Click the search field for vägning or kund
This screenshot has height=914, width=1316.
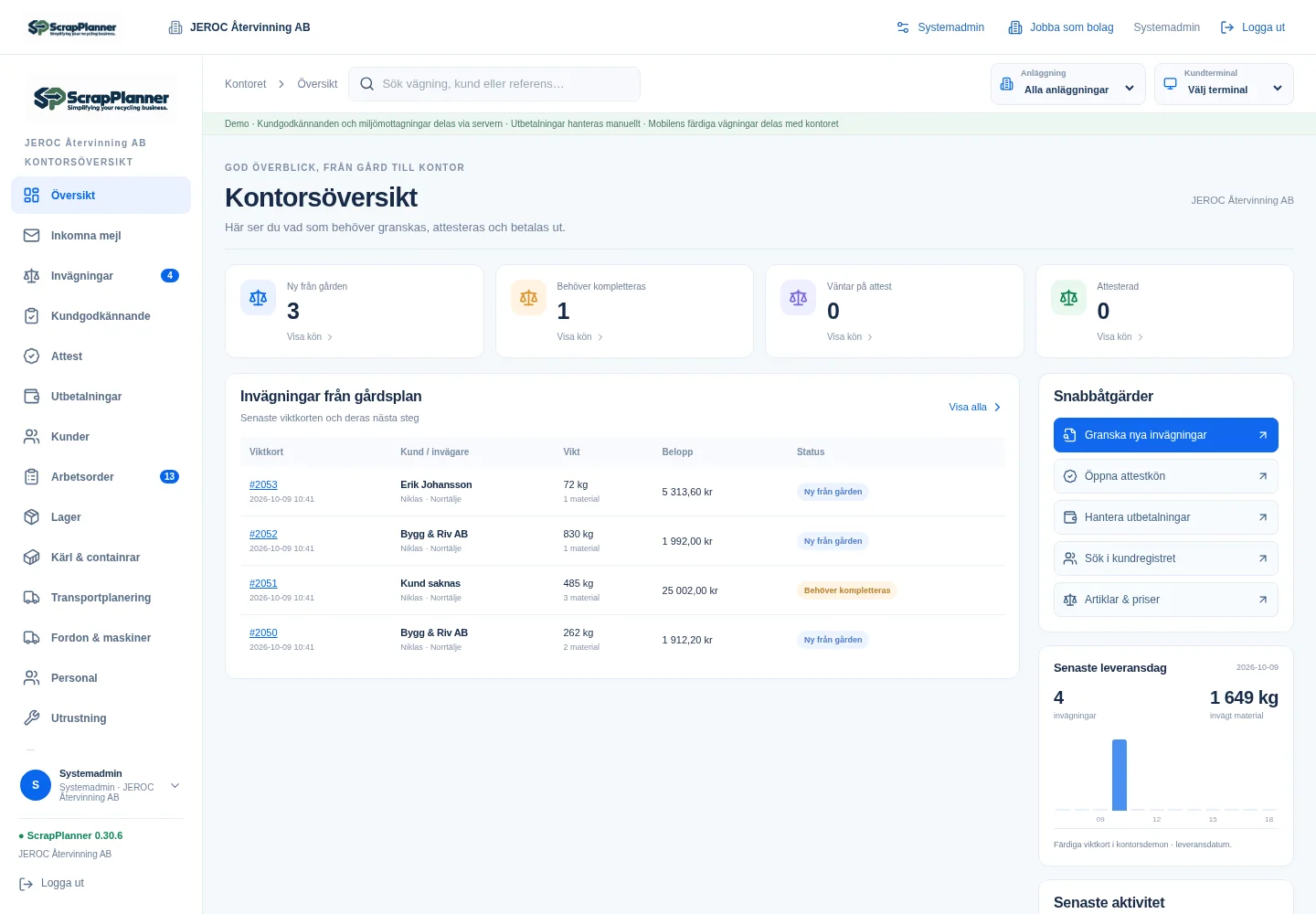[494, 83]
